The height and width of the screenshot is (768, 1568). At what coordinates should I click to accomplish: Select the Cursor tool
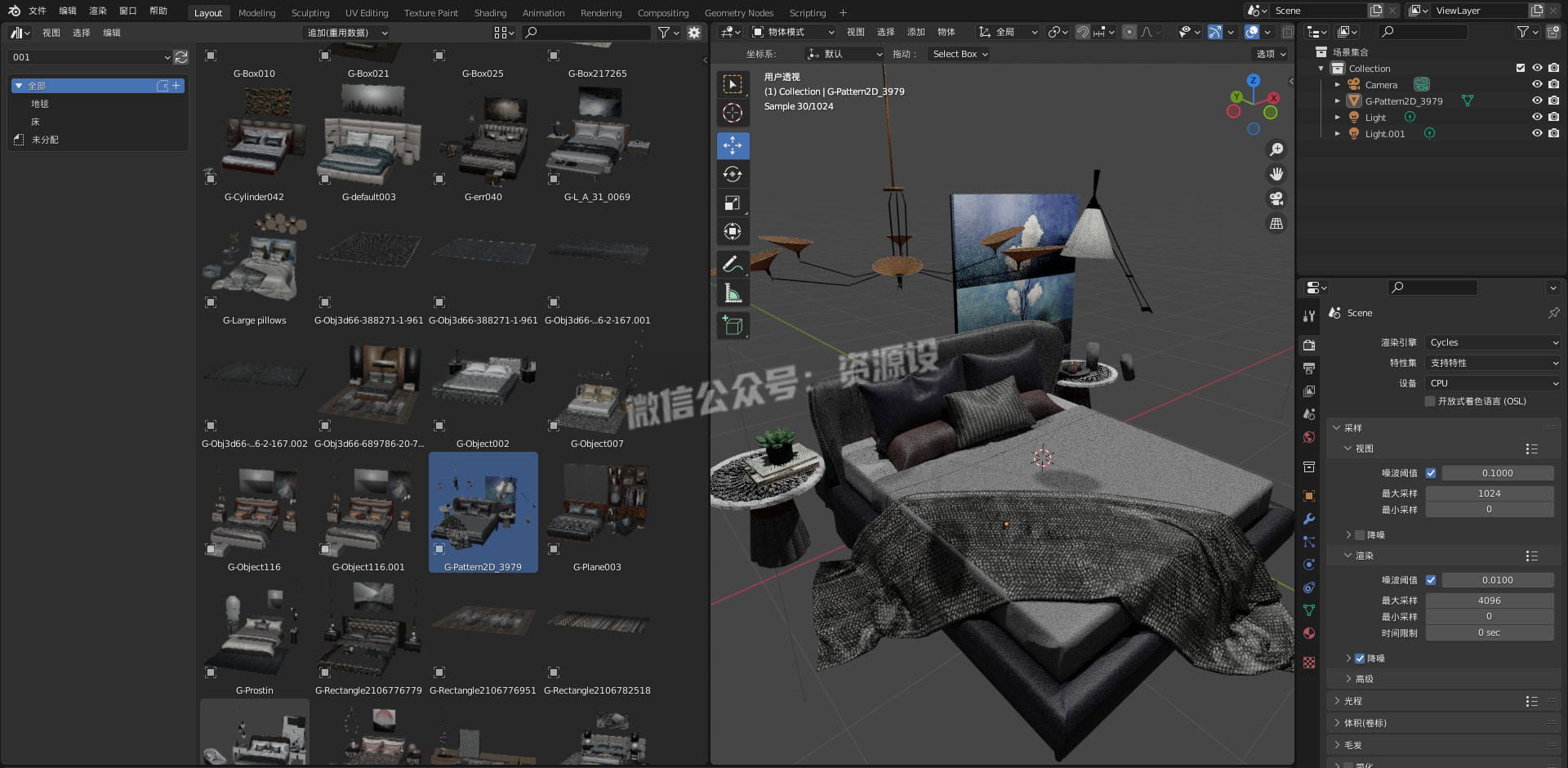tap(733, 113)
